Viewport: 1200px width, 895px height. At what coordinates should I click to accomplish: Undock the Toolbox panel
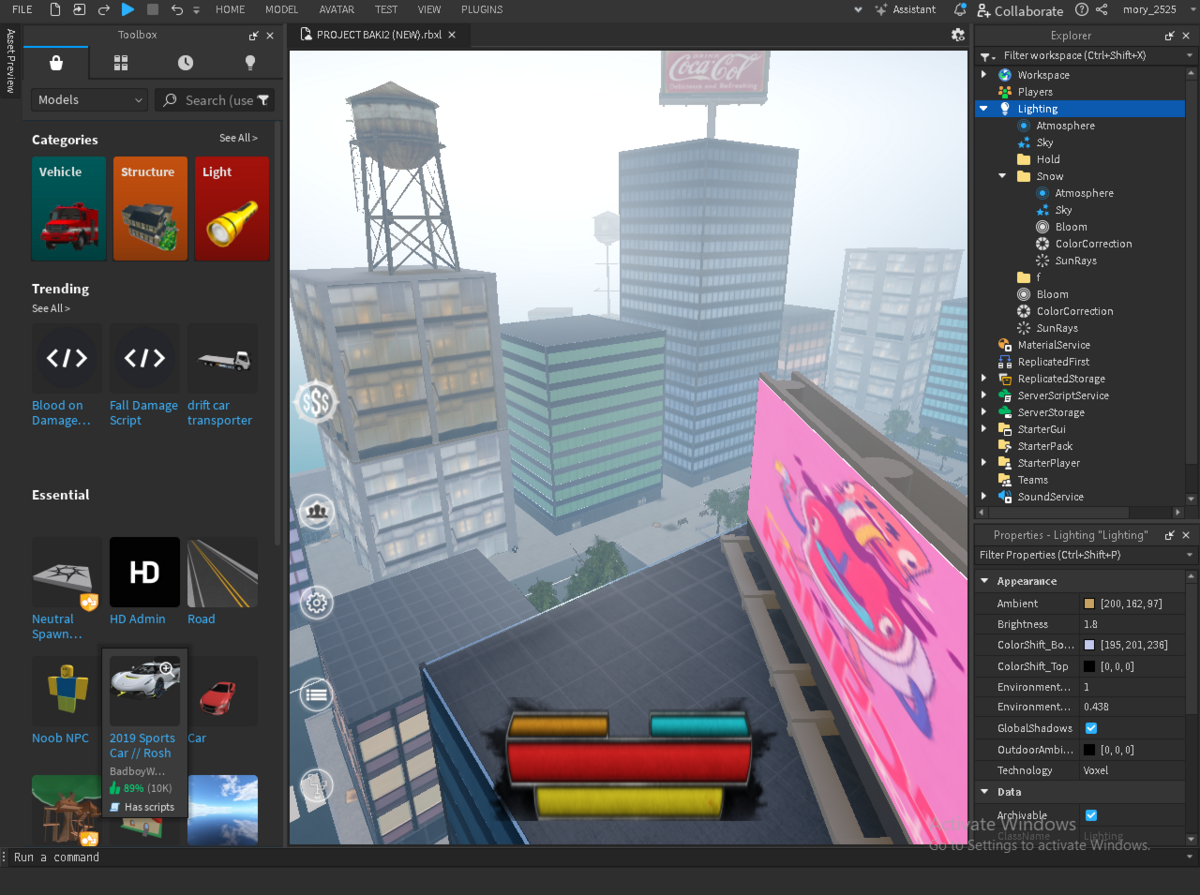(x=254, y=35)
